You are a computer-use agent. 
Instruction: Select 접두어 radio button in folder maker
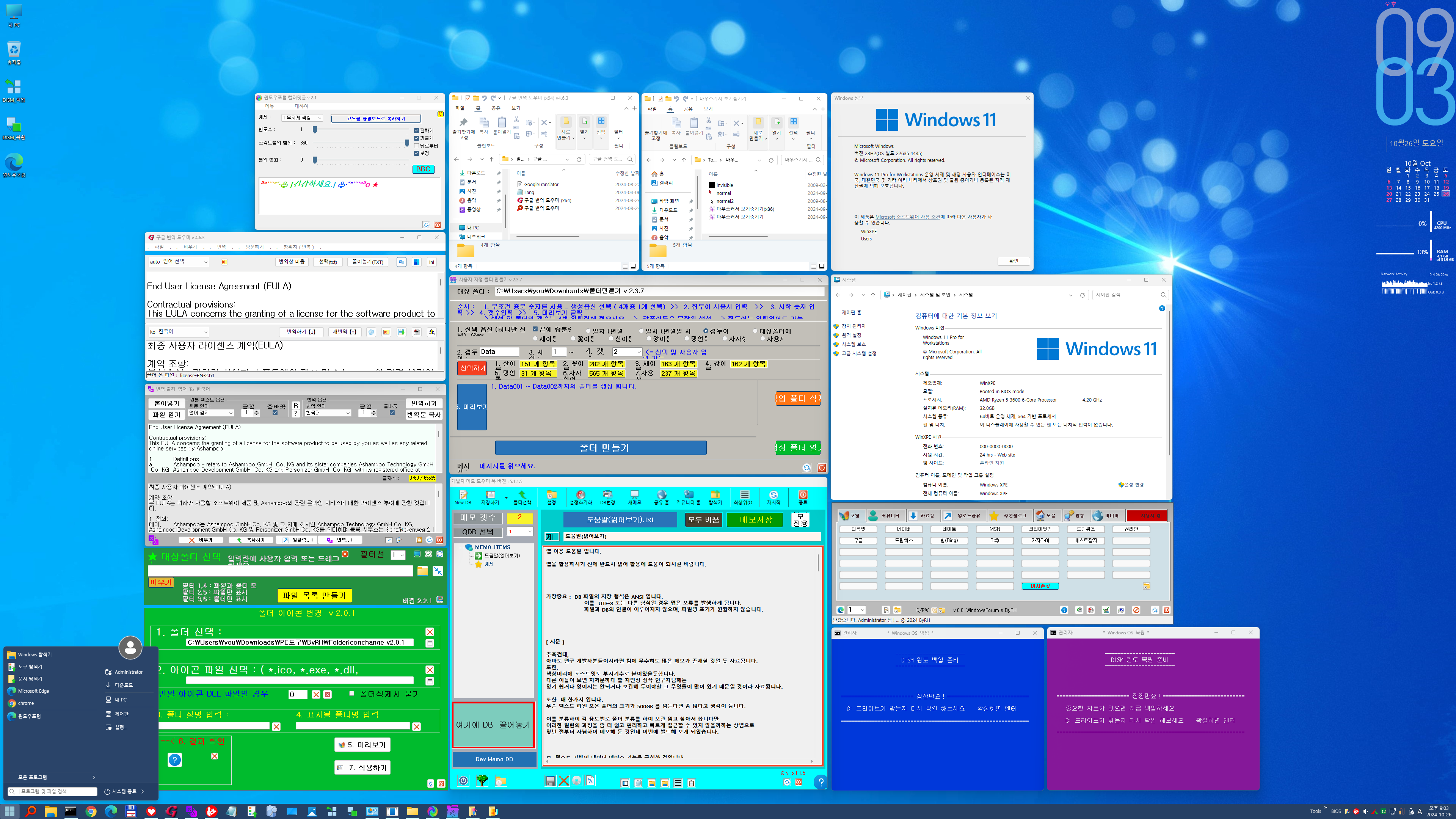705,331
